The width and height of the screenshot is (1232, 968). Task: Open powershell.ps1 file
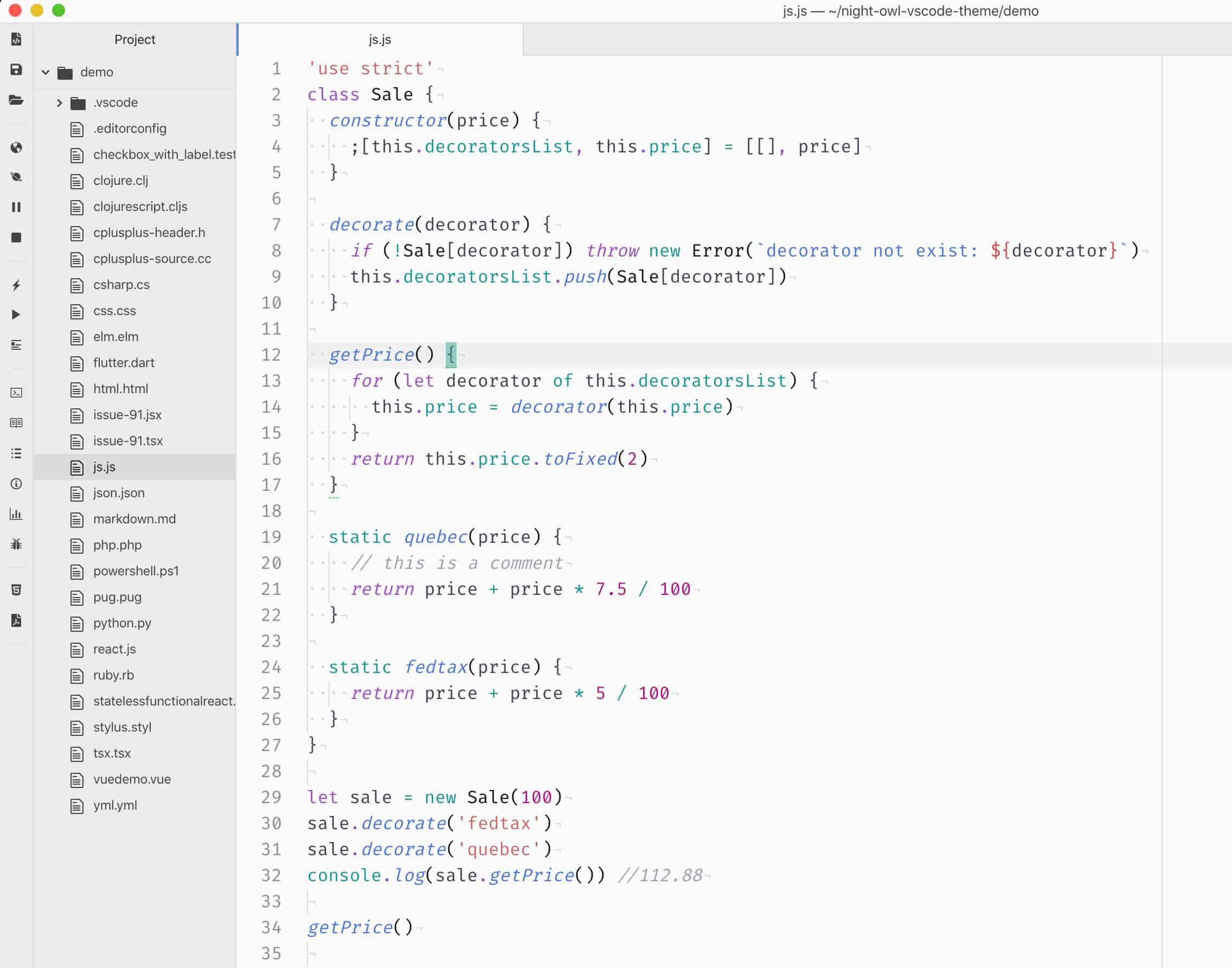point(134,572)
